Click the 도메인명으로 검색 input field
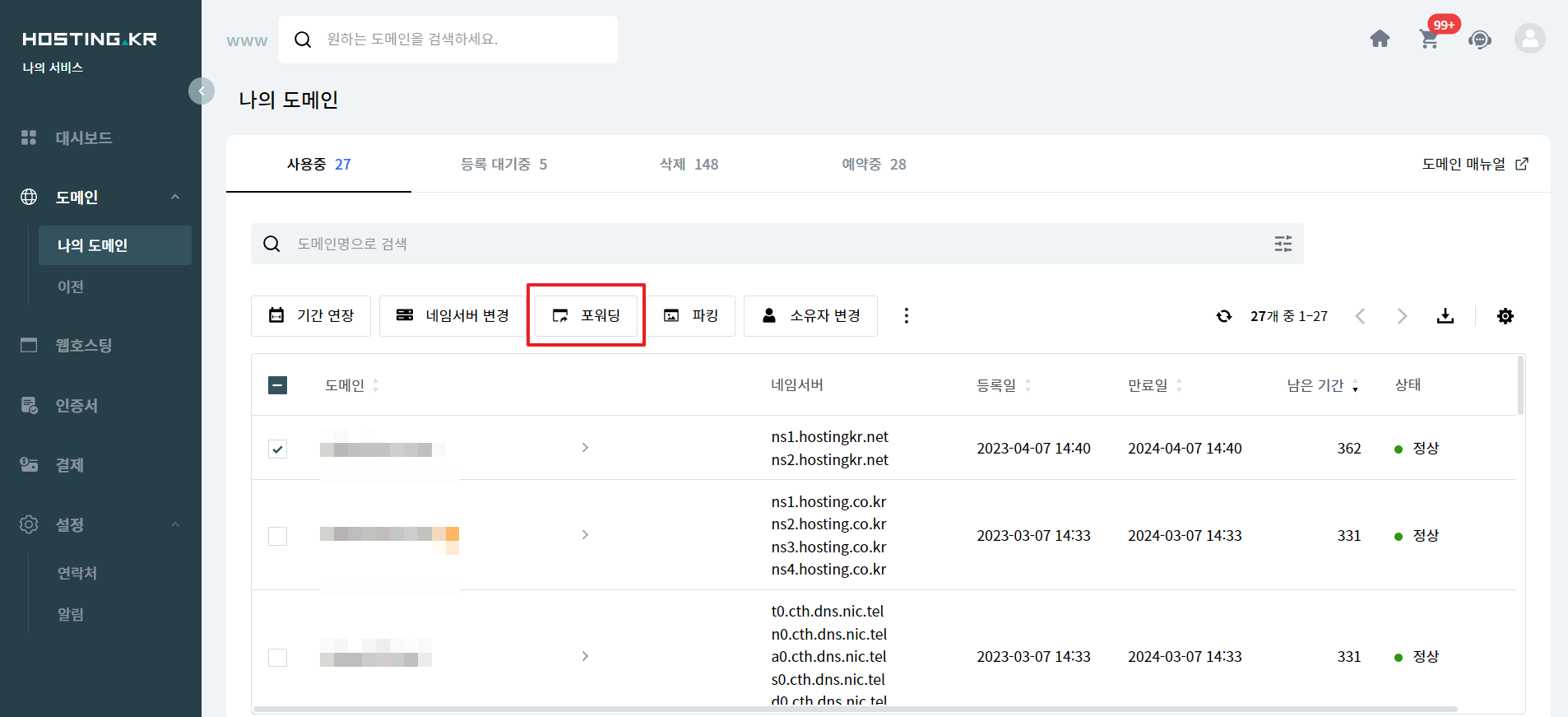1568x717 pixels. [773, 244]
